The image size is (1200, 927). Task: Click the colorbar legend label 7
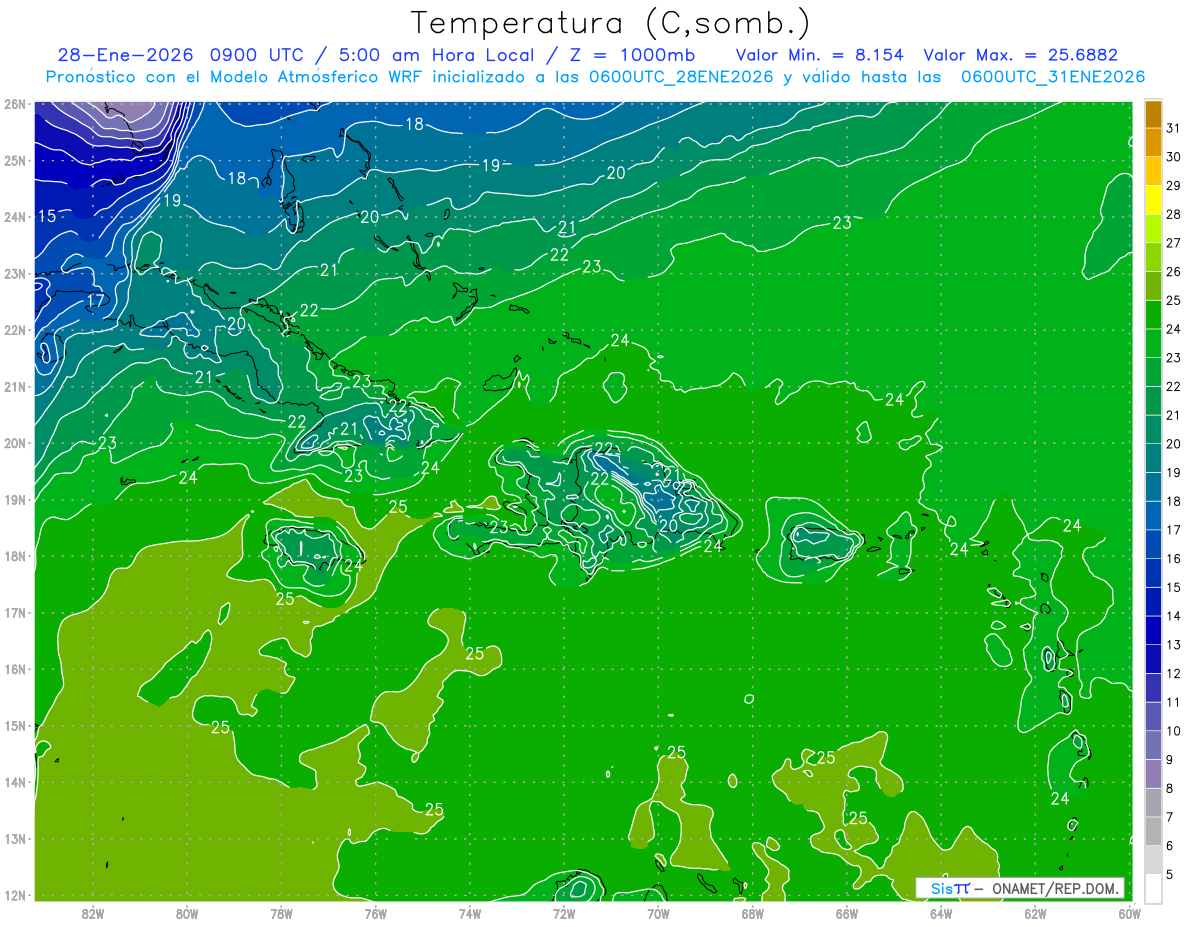1171,817
